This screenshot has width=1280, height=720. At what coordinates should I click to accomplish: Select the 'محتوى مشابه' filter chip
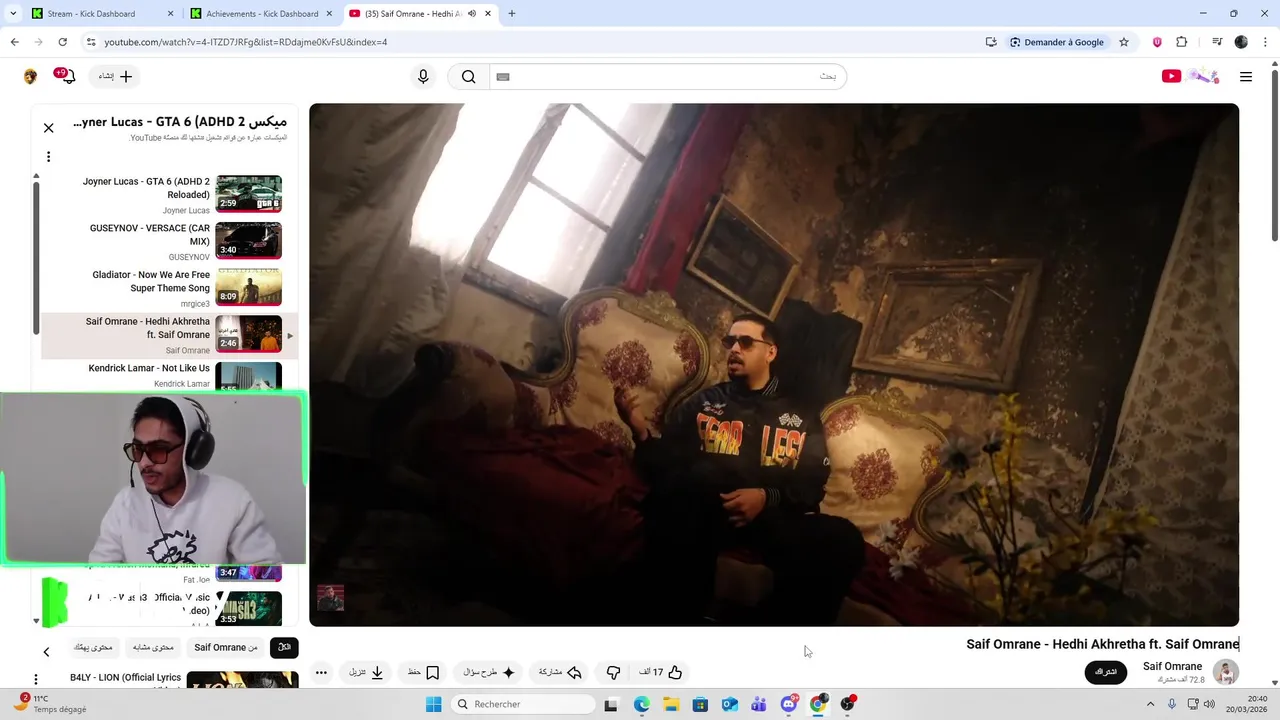(153, 647)
